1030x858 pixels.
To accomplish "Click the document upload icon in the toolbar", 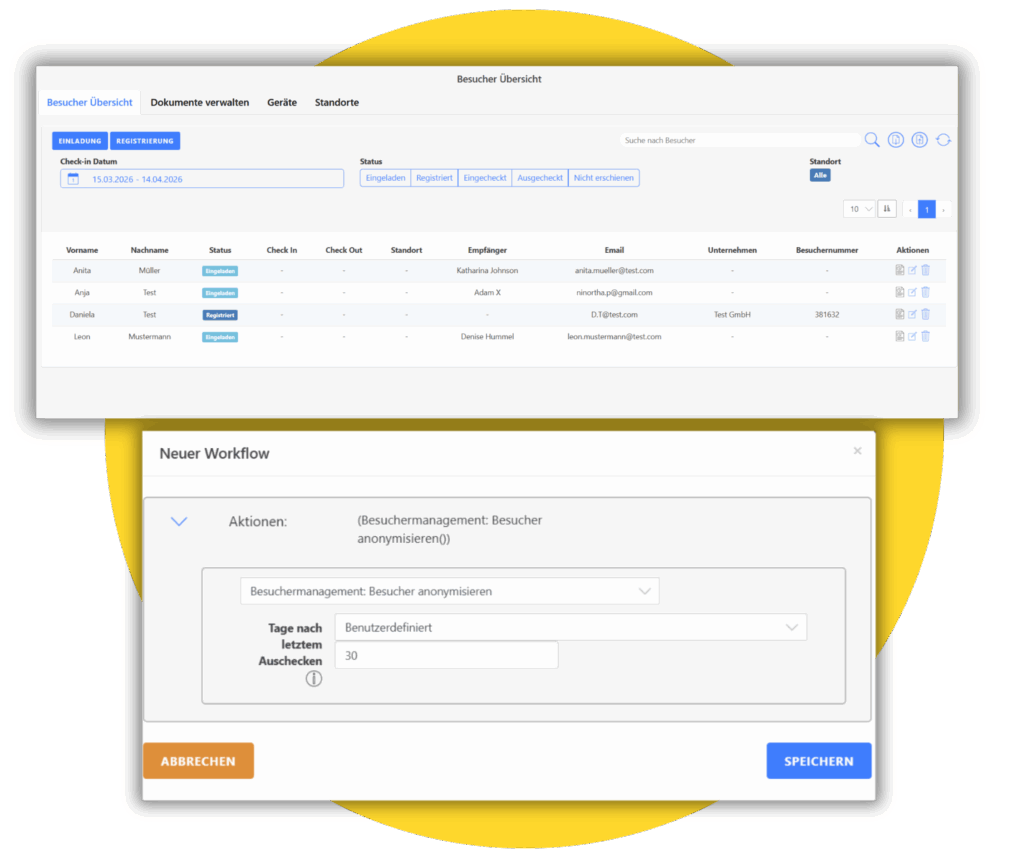I will coord(920,140).
